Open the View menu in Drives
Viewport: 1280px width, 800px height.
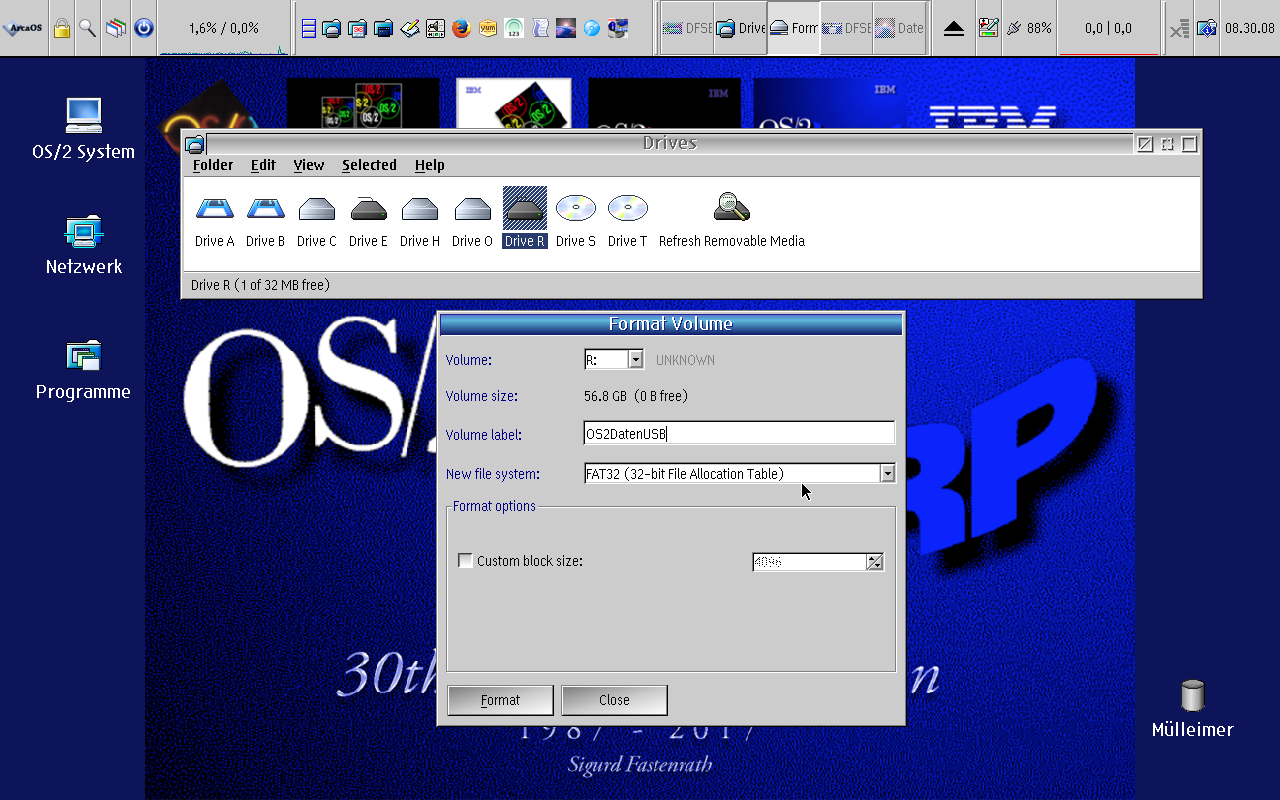click(309, 165)
